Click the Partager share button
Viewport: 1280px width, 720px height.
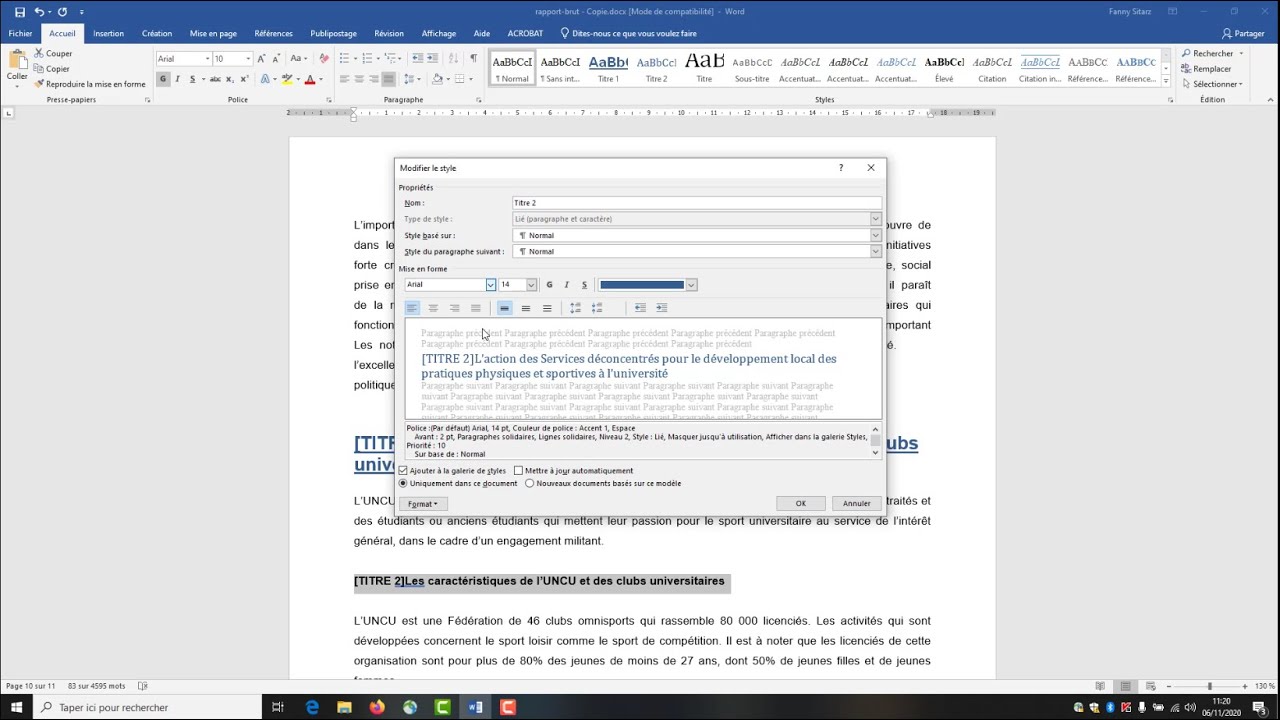[1243, 33]
